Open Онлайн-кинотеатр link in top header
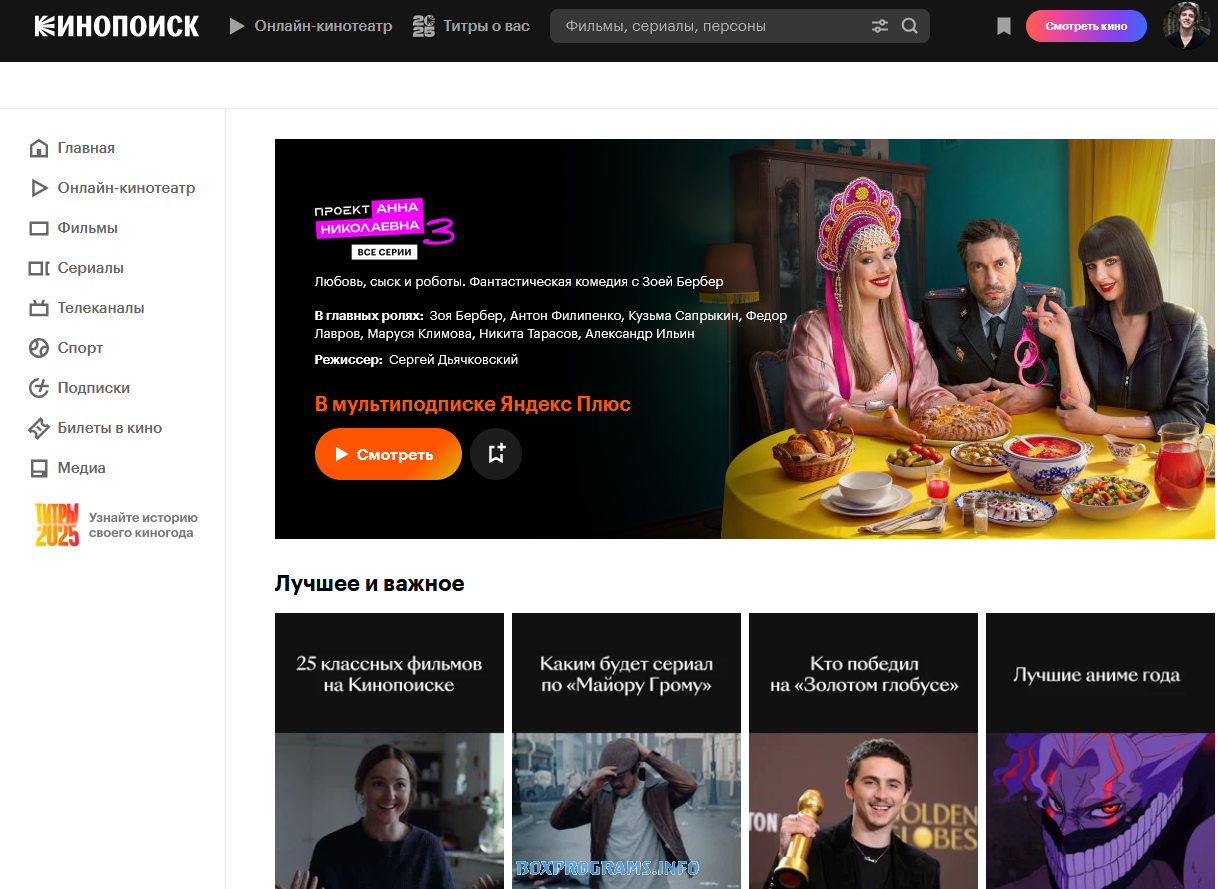Screen dimensions: 1218x889 (311, 26)
